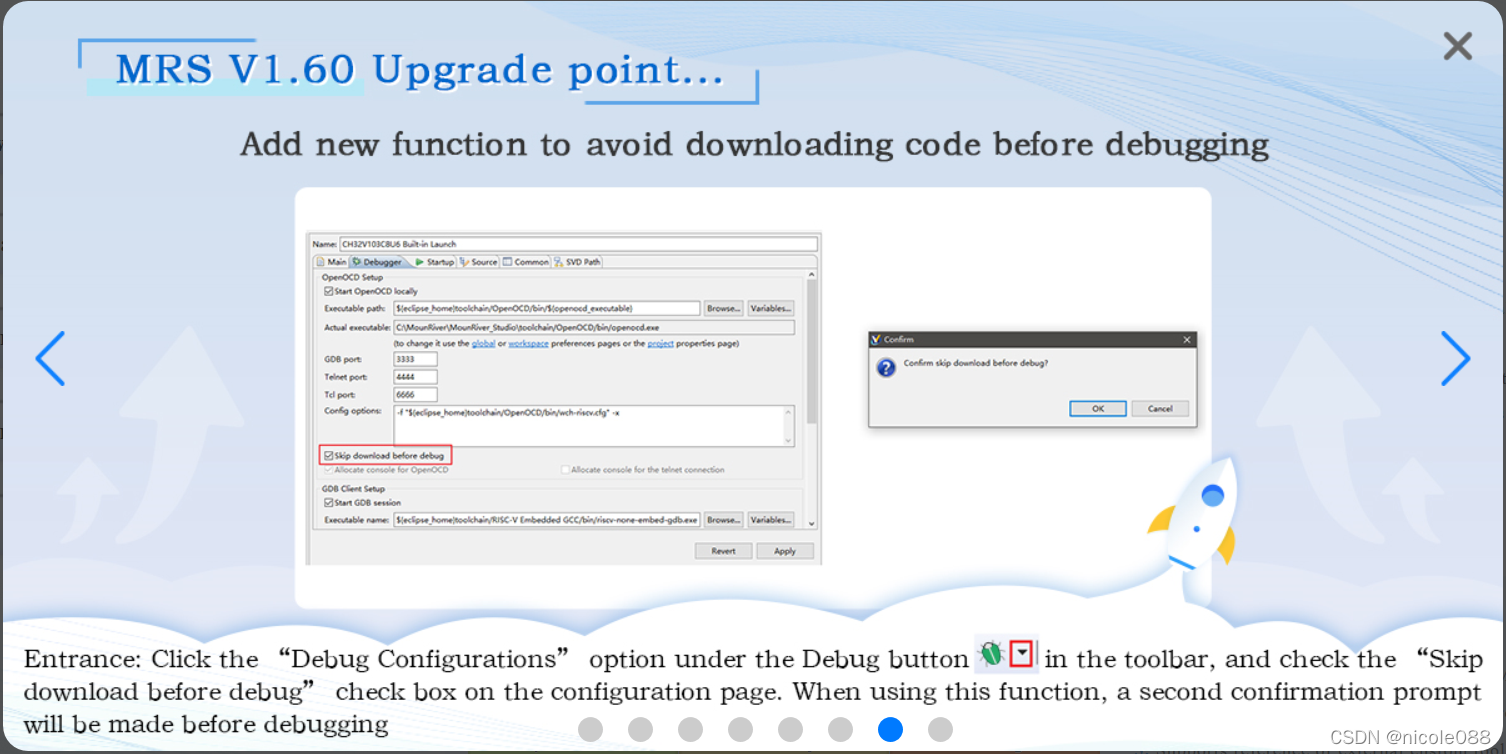This screenshot has height=754, width=1506.
Task: Close the Confirm dialog with its X
Action: pos(1187,340)
